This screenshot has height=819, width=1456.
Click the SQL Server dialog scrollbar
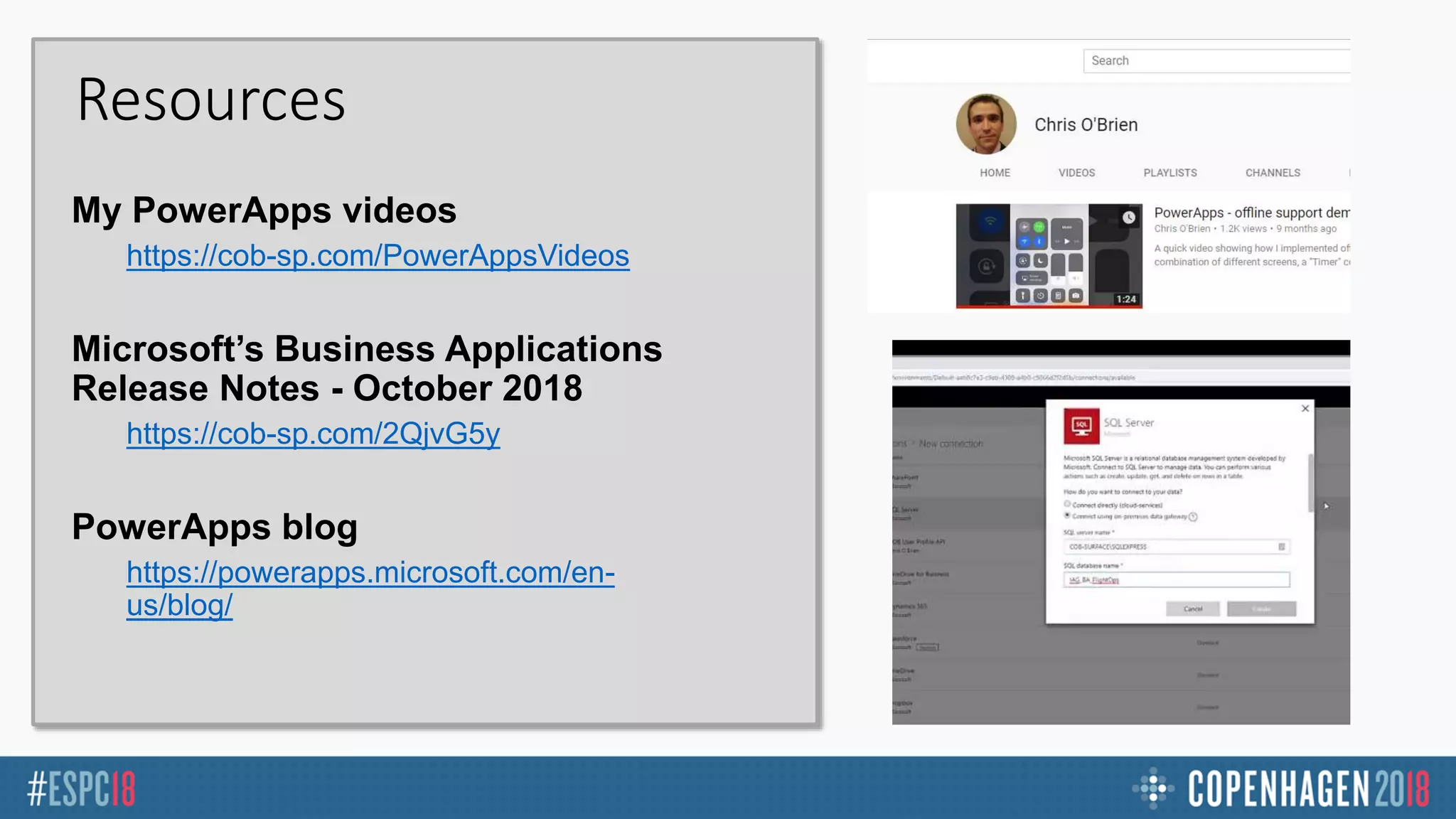pyautogui.click(x=1311, y=483)
